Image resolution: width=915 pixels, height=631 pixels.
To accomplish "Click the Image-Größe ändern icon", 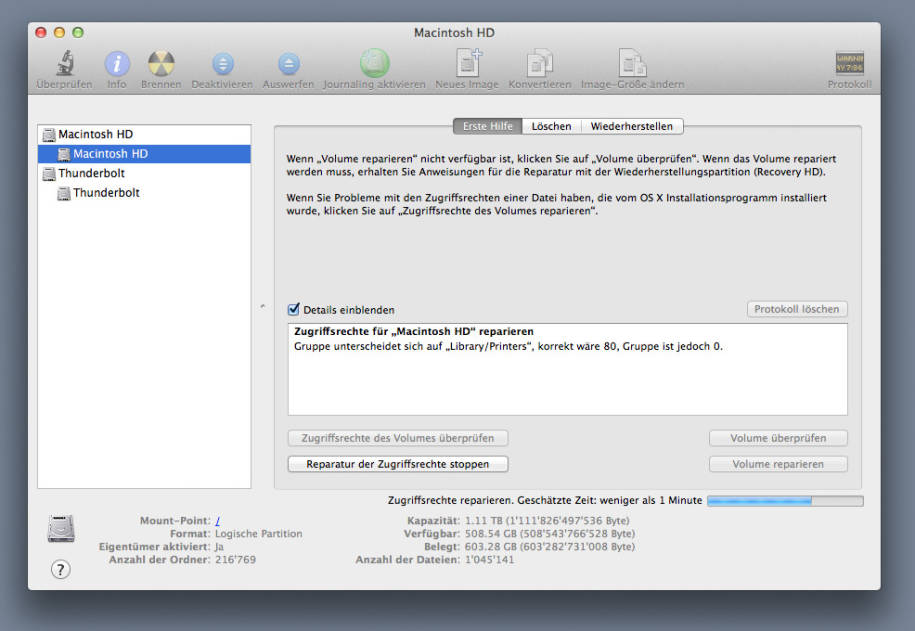I will point(633,63).
